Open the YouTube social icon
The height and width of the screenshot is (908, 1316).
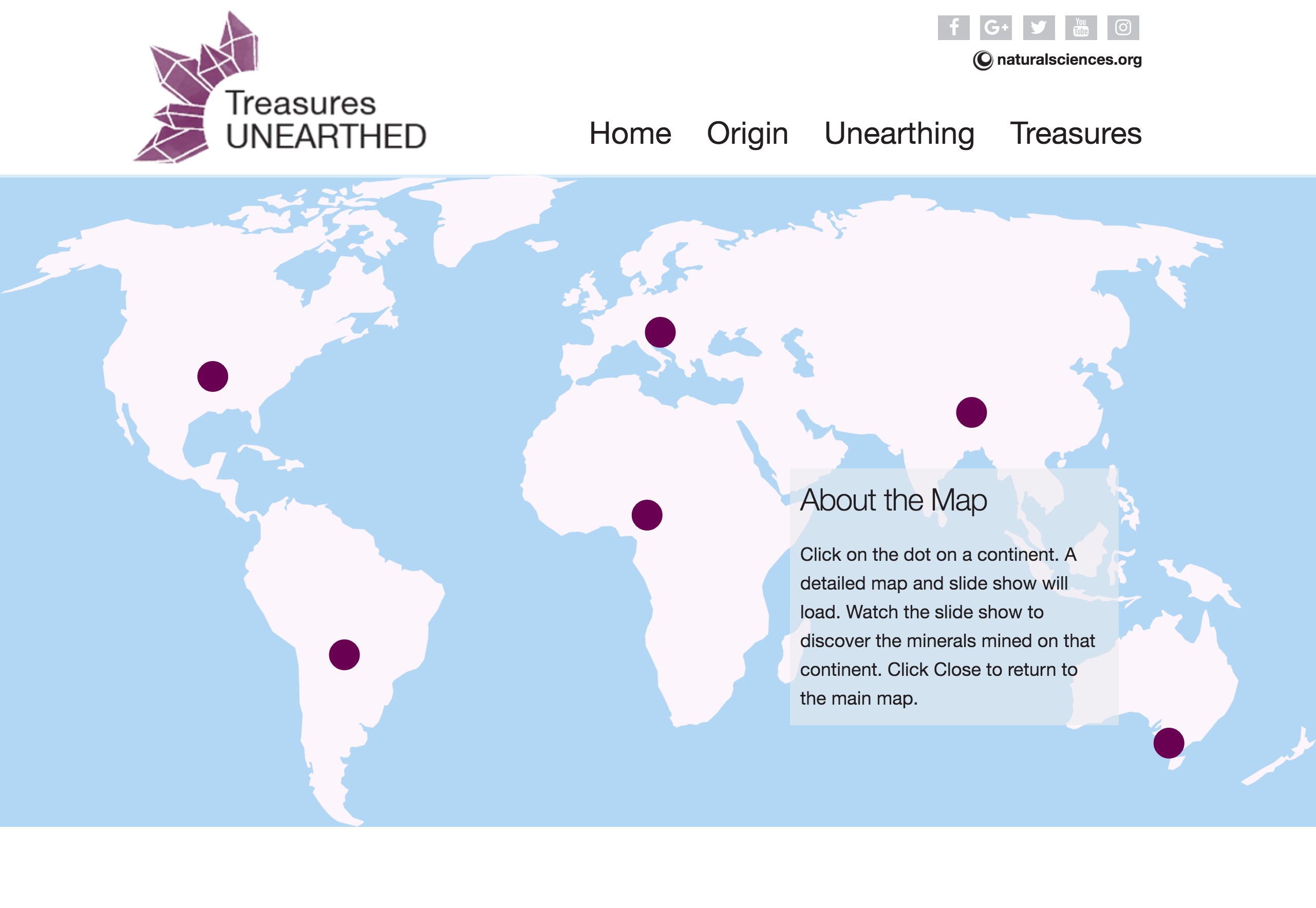pos(1081,28)
